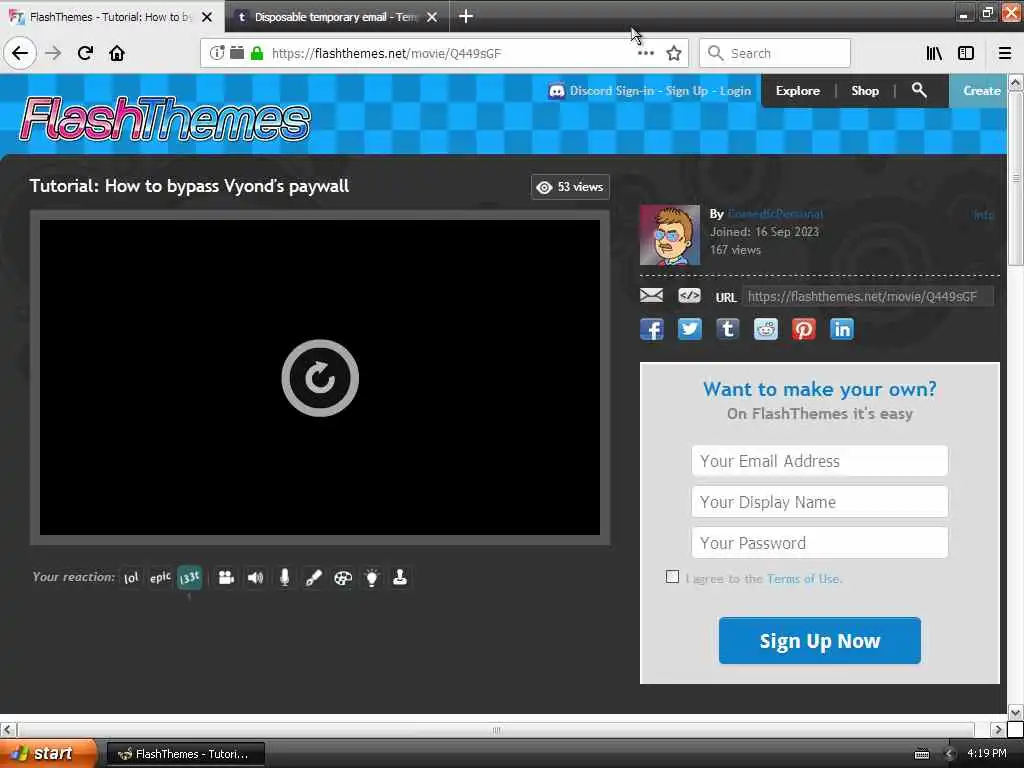The width and height of the screenshot is (1024, 768).
Task: Focus the Your Password field
Action: [x=820, y=543]
